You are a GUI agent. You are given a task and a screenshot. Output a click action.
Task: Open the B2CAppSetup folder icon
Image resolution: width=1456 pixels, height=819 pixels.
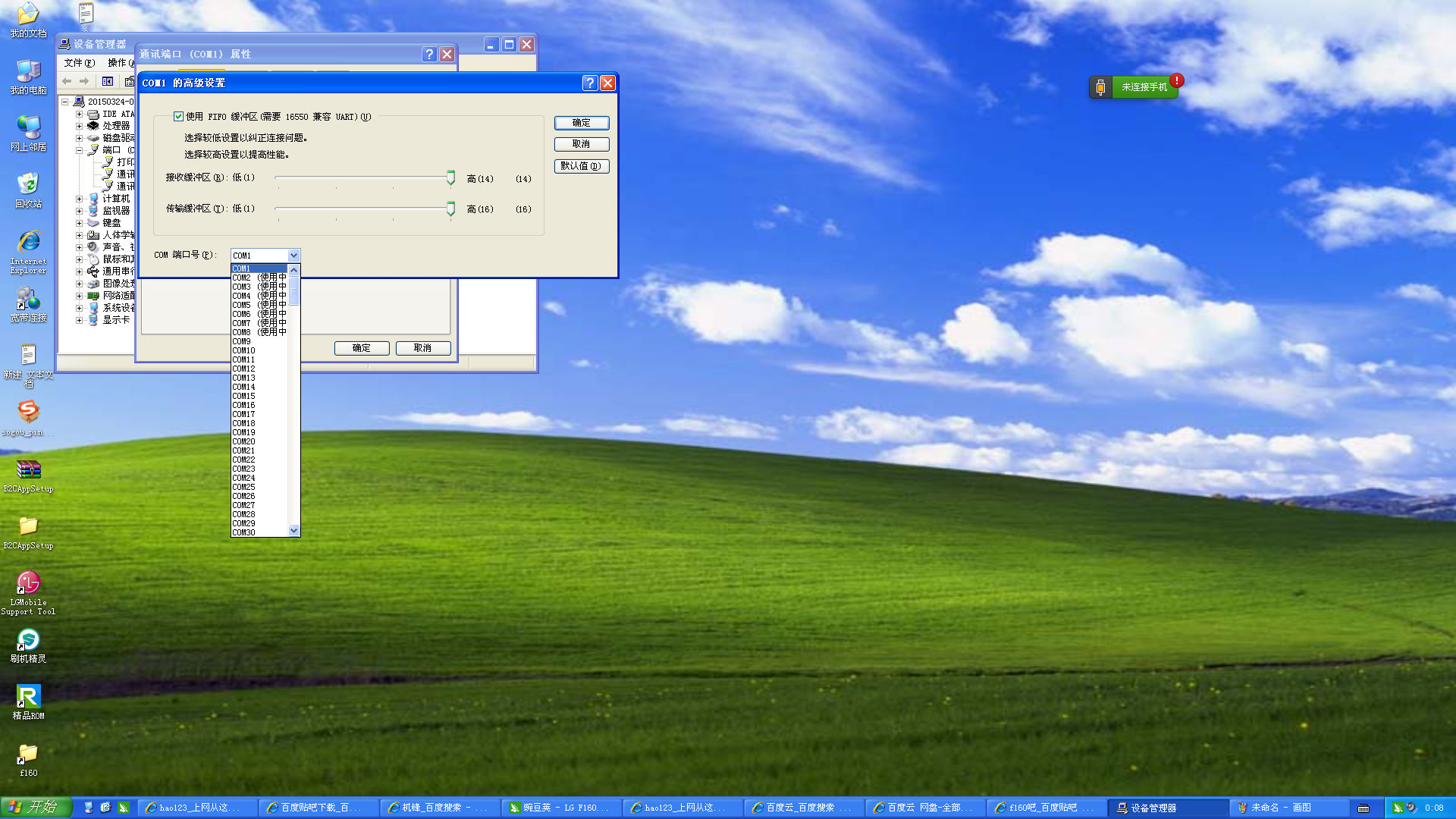[28, 532]
